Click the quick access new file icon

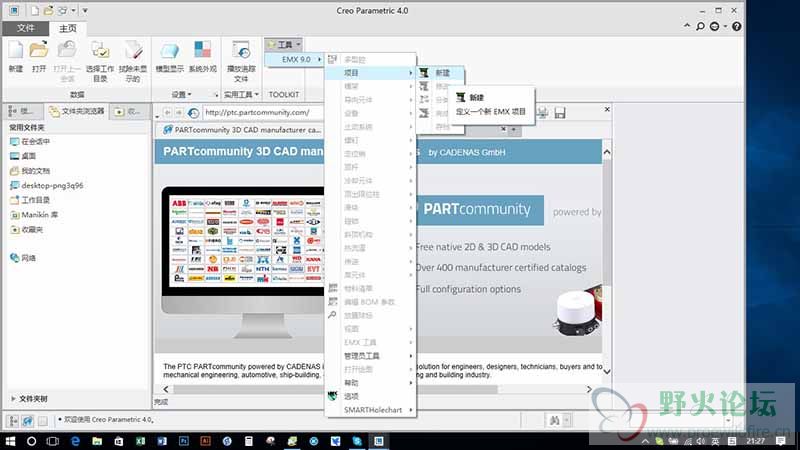(35, 11)
